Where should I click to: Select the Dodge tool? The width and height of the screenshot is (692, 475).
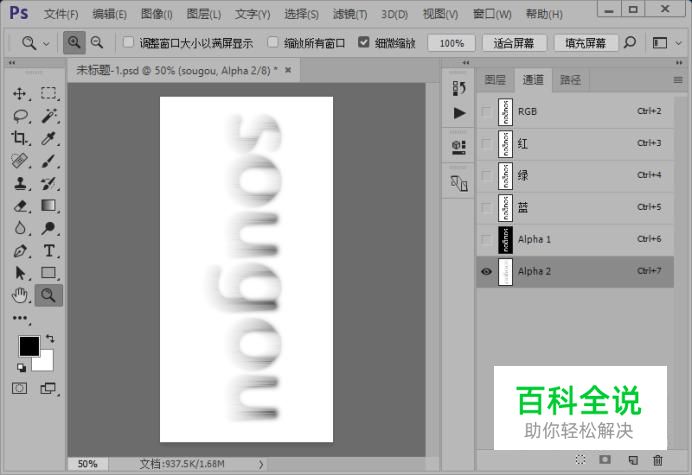coord(49,228)
